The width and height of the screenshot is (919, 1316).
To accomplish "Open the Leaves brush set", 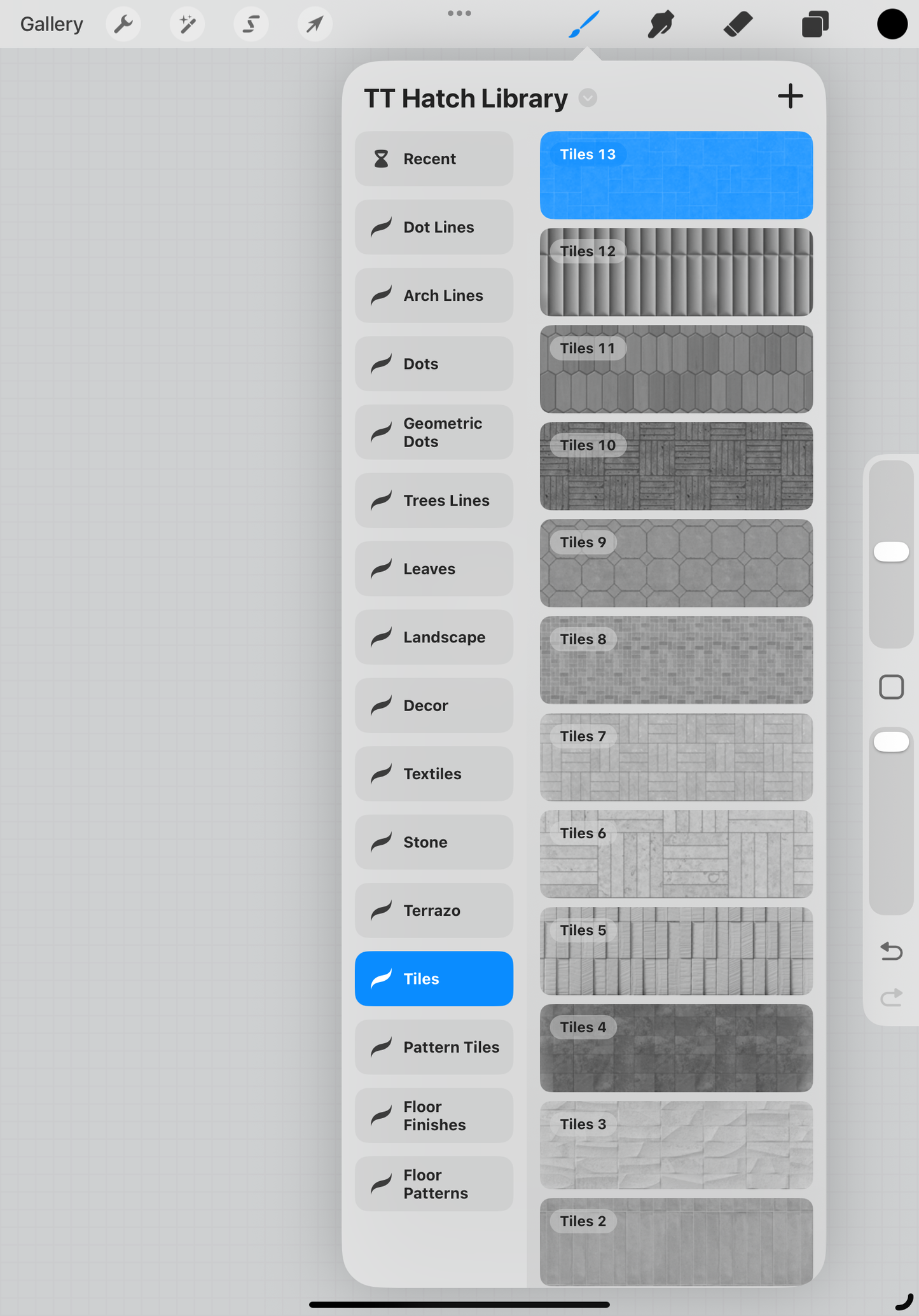I will [434, 569].
